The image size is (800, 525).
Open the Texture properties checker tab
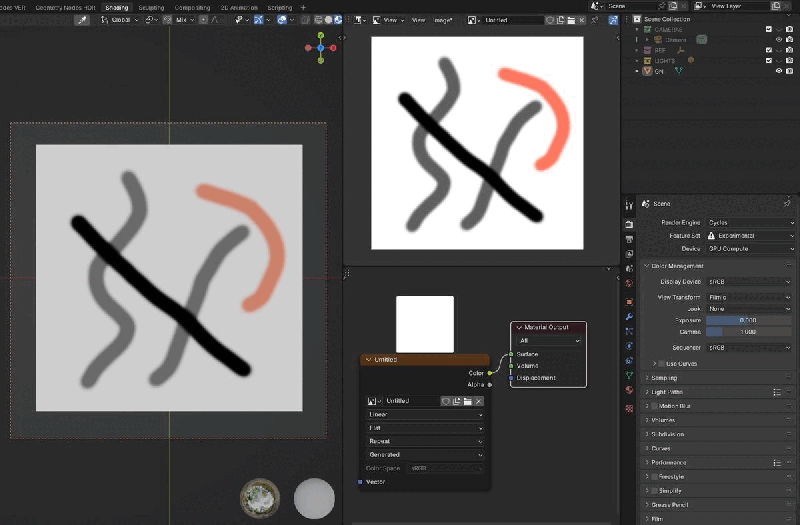pyautogui.click(x=629, y=409)
